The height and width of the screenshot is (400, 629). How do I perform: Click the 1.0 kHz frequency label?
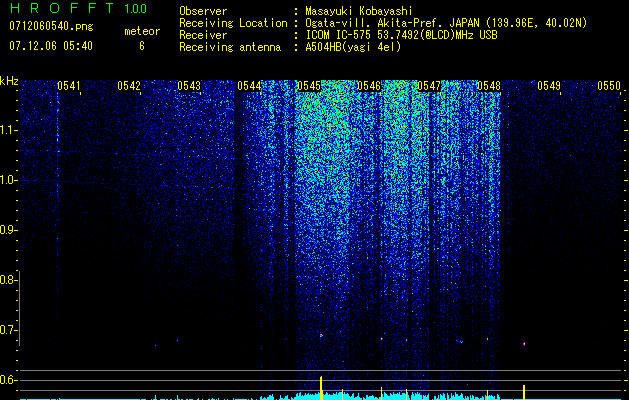point(8,180)
